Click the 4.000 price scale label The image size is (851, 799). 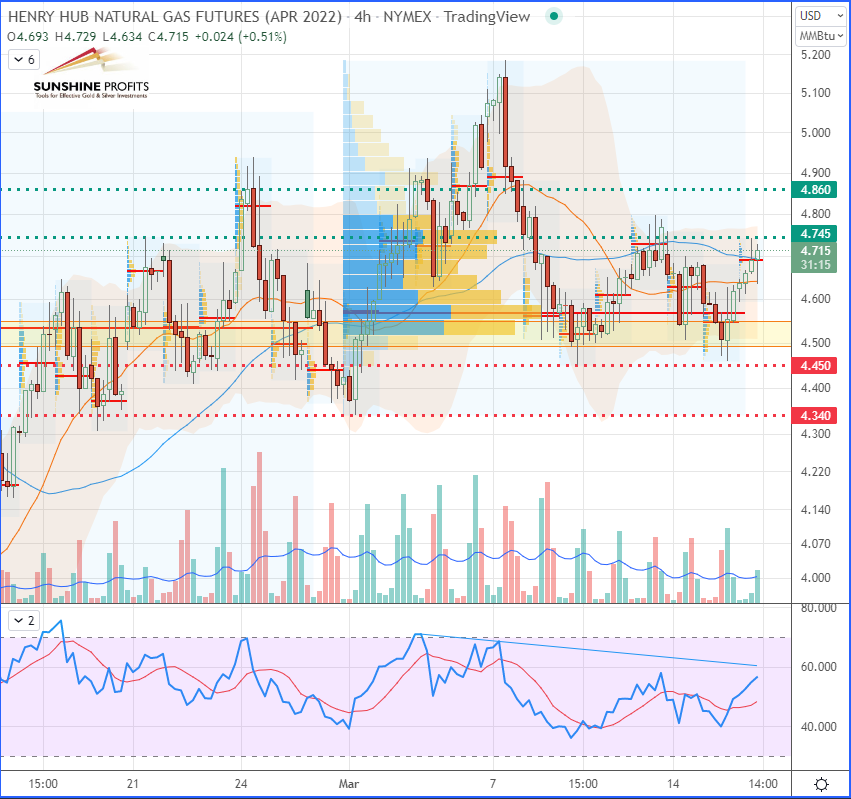[x=816, y=578]
